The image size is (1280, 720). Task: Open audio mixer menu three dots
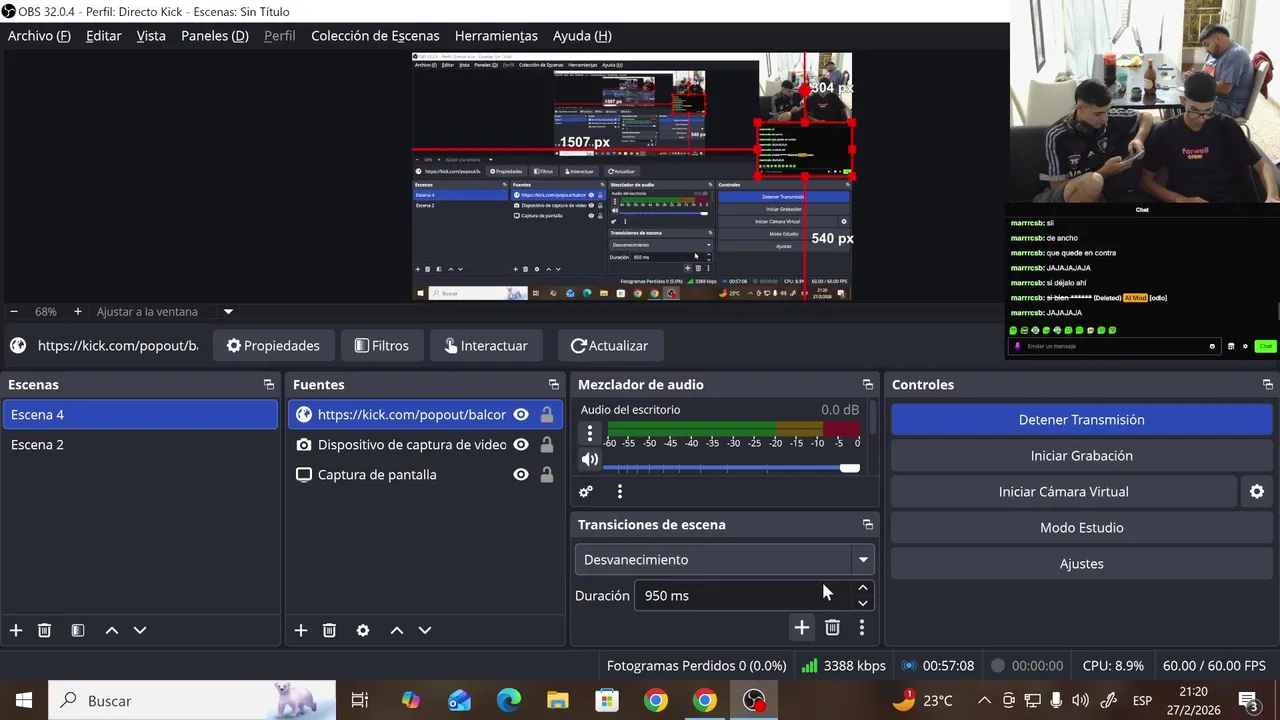point(620,491)
